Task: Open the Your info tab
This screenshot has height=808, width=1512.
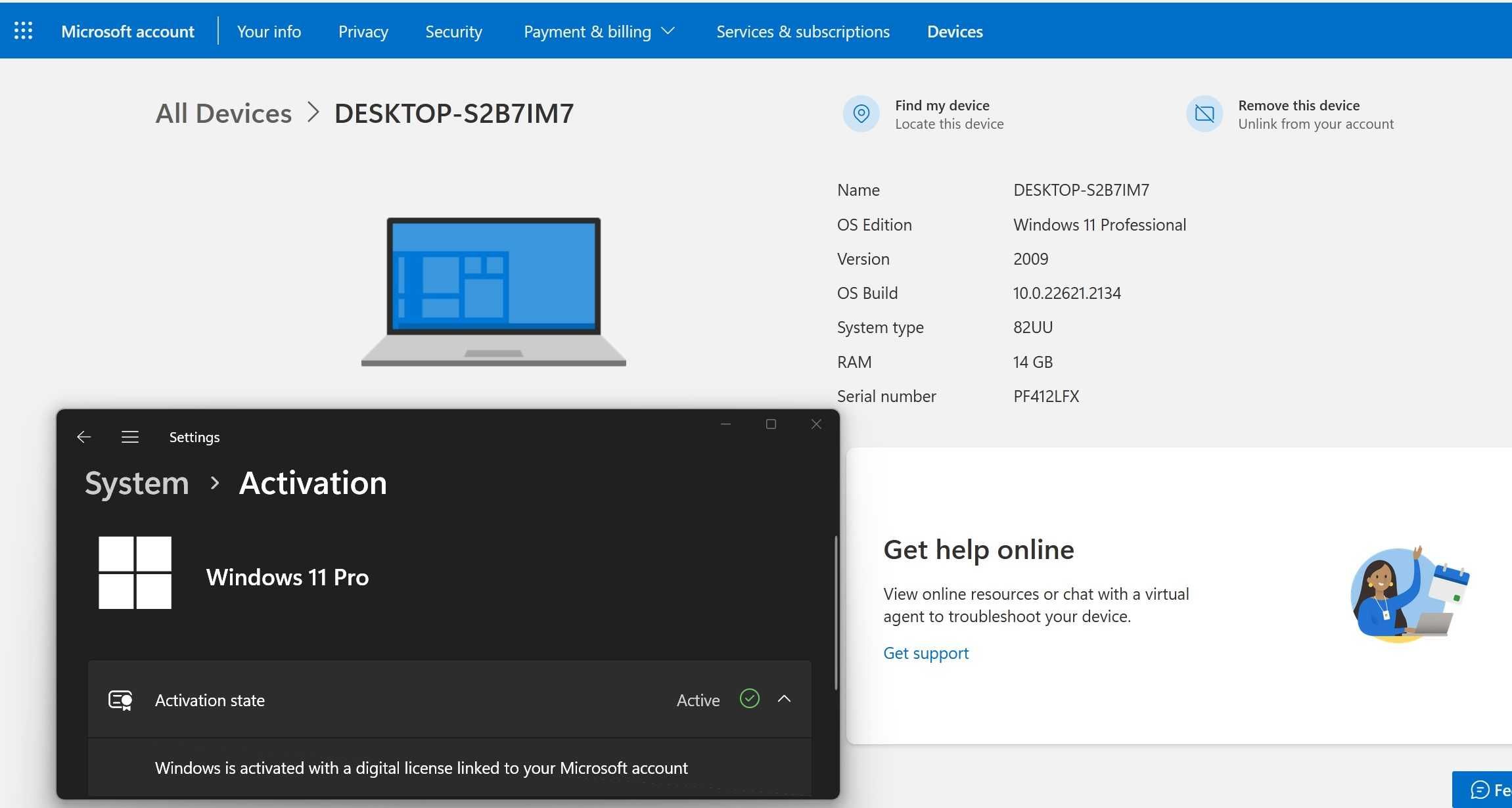Action: coord(269,32)
